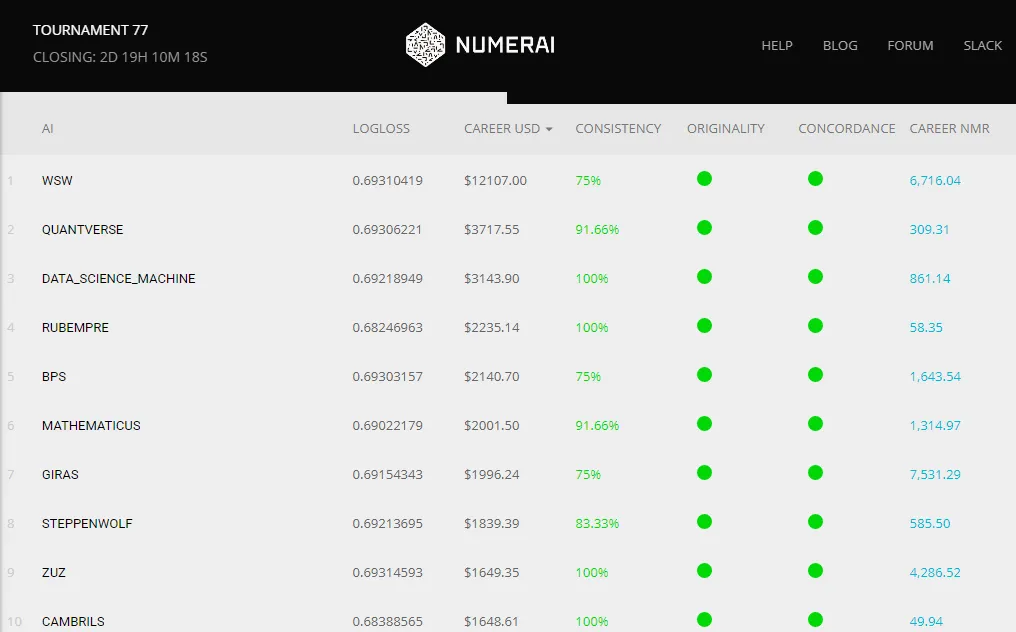The width and height of the screenshot is (1016, 632).
Task: Select the STEPPENWOLF entry
Action: [87, 523]
